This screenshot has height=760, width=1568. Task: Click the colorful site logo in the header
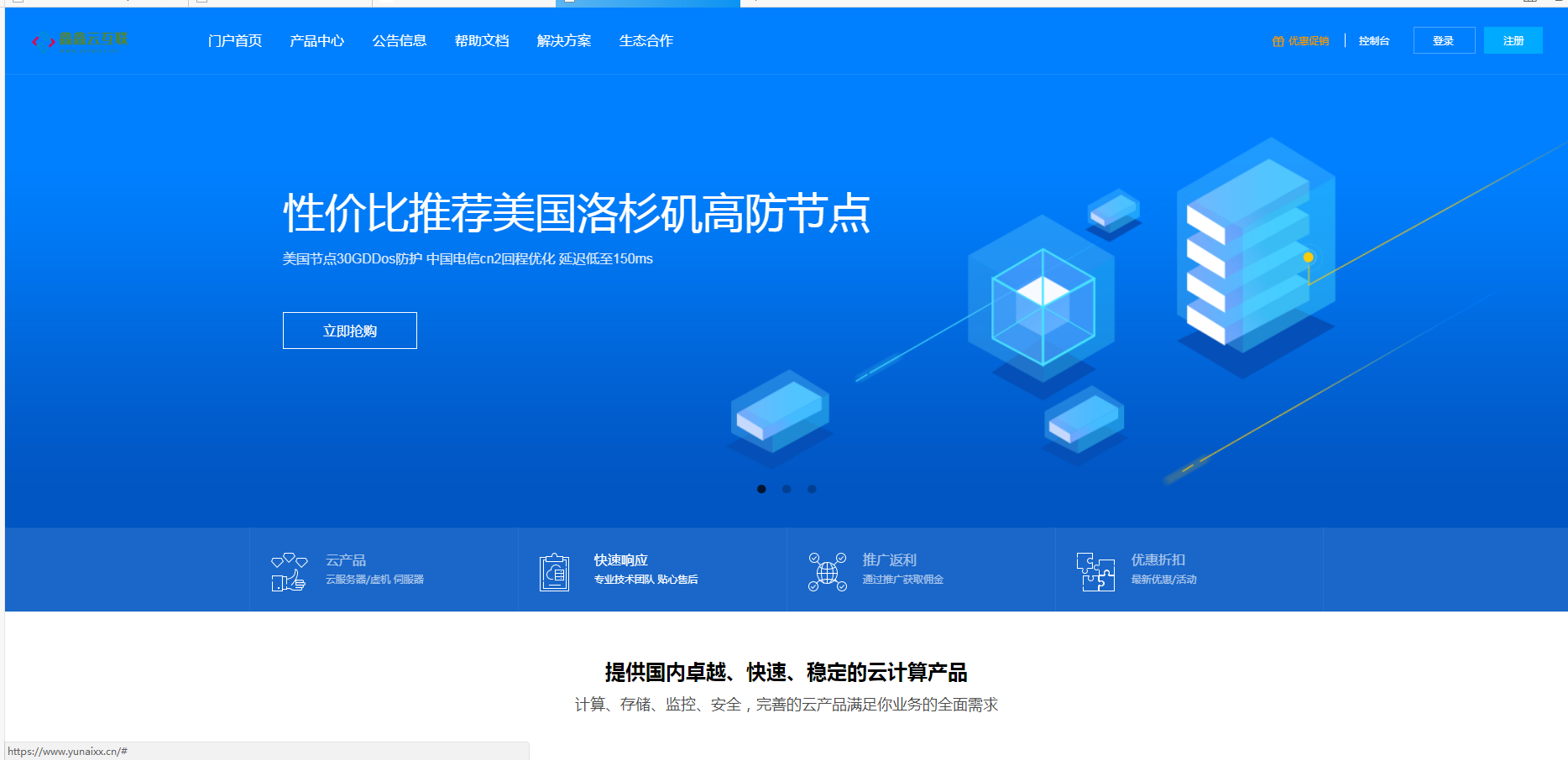coord(81,40)
